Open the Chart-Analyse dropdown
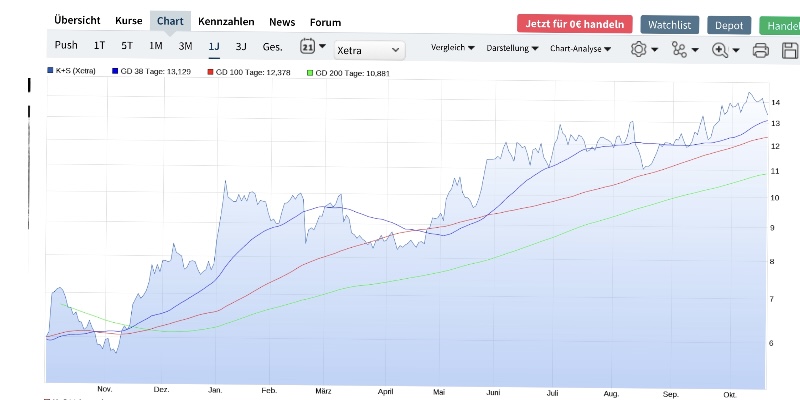The width and height of the screenshot is (800, 400). point(580,48)
